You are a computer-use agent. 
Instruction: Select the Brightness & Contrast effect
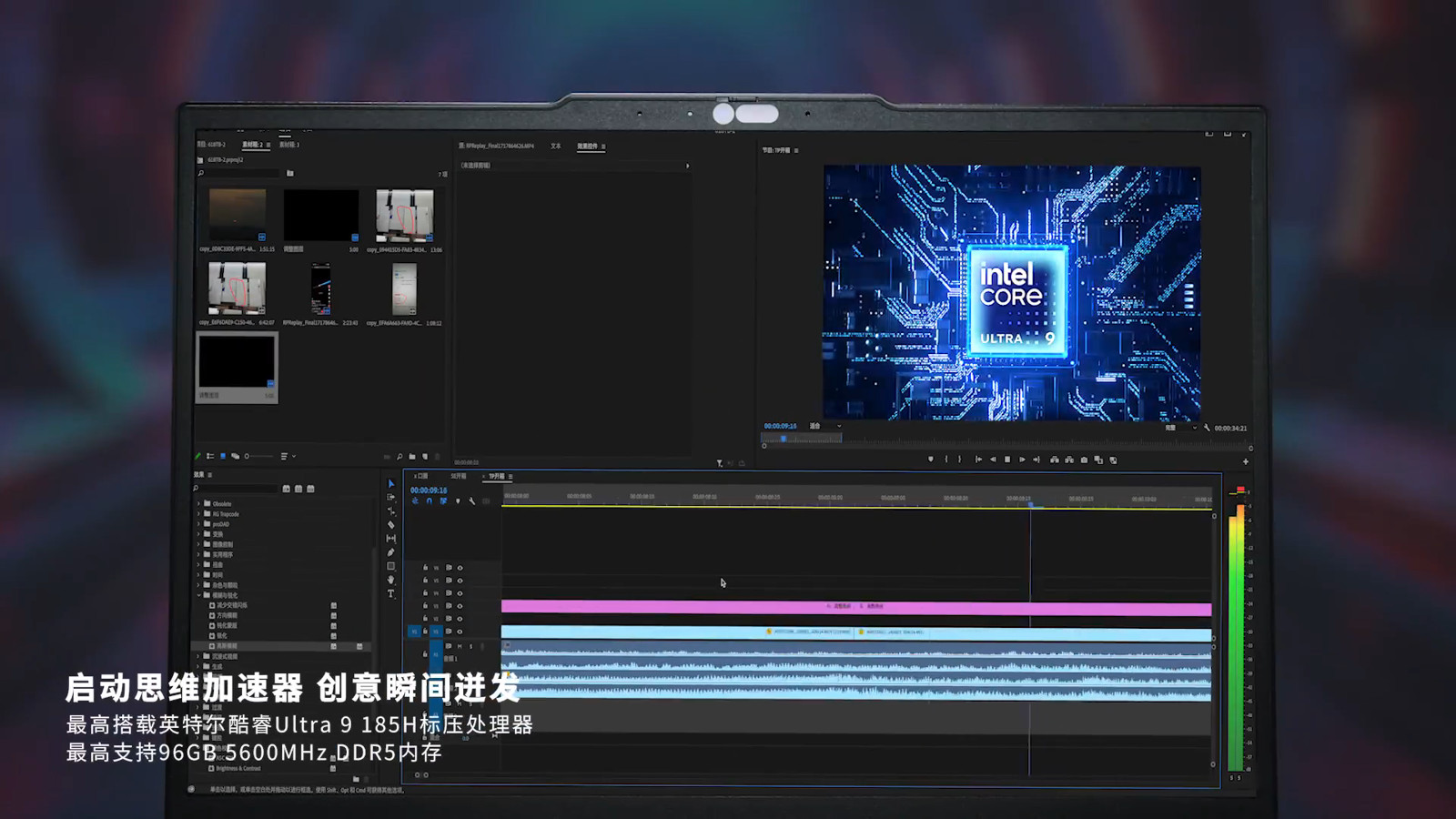pos(238,768)
